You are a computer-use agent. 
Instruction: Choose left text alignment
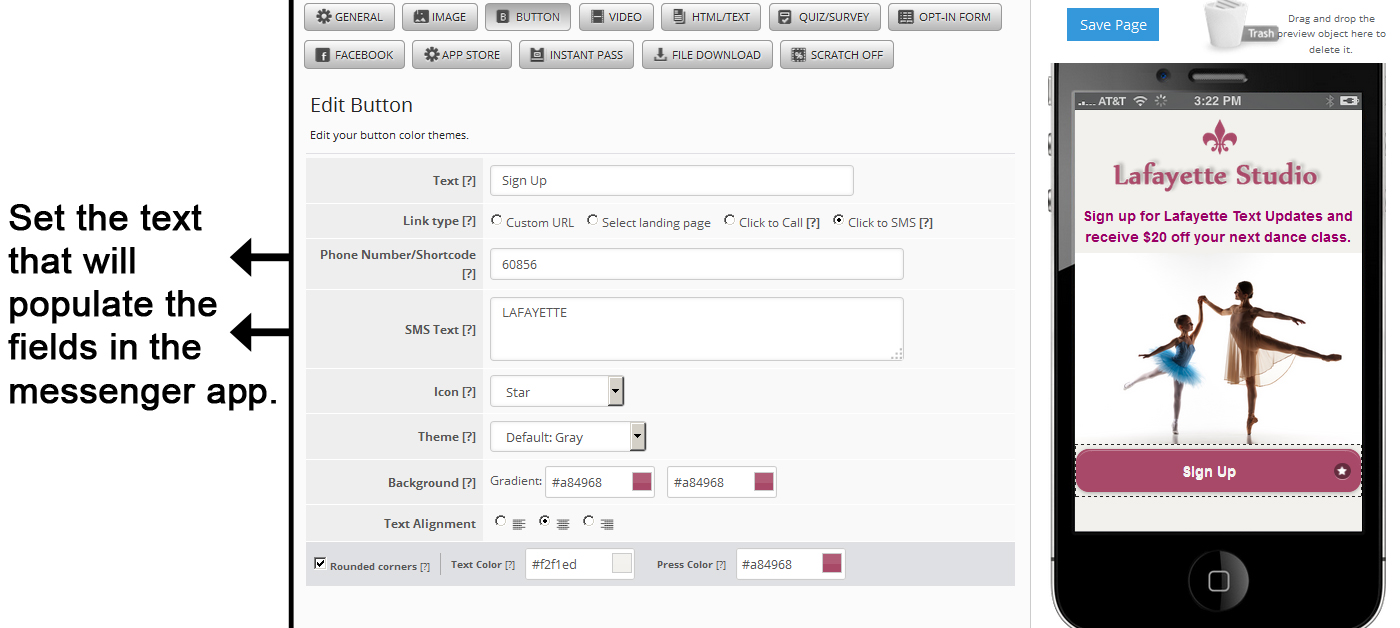click(x=501, y=521)
